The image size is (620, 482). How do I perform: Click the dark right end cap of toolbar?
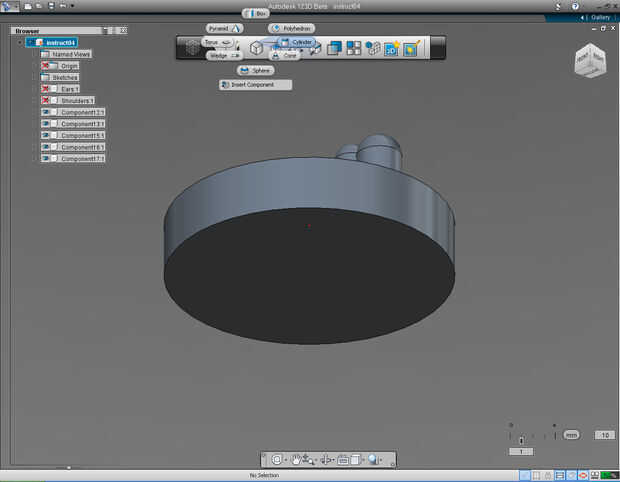(x=438, y=48)
